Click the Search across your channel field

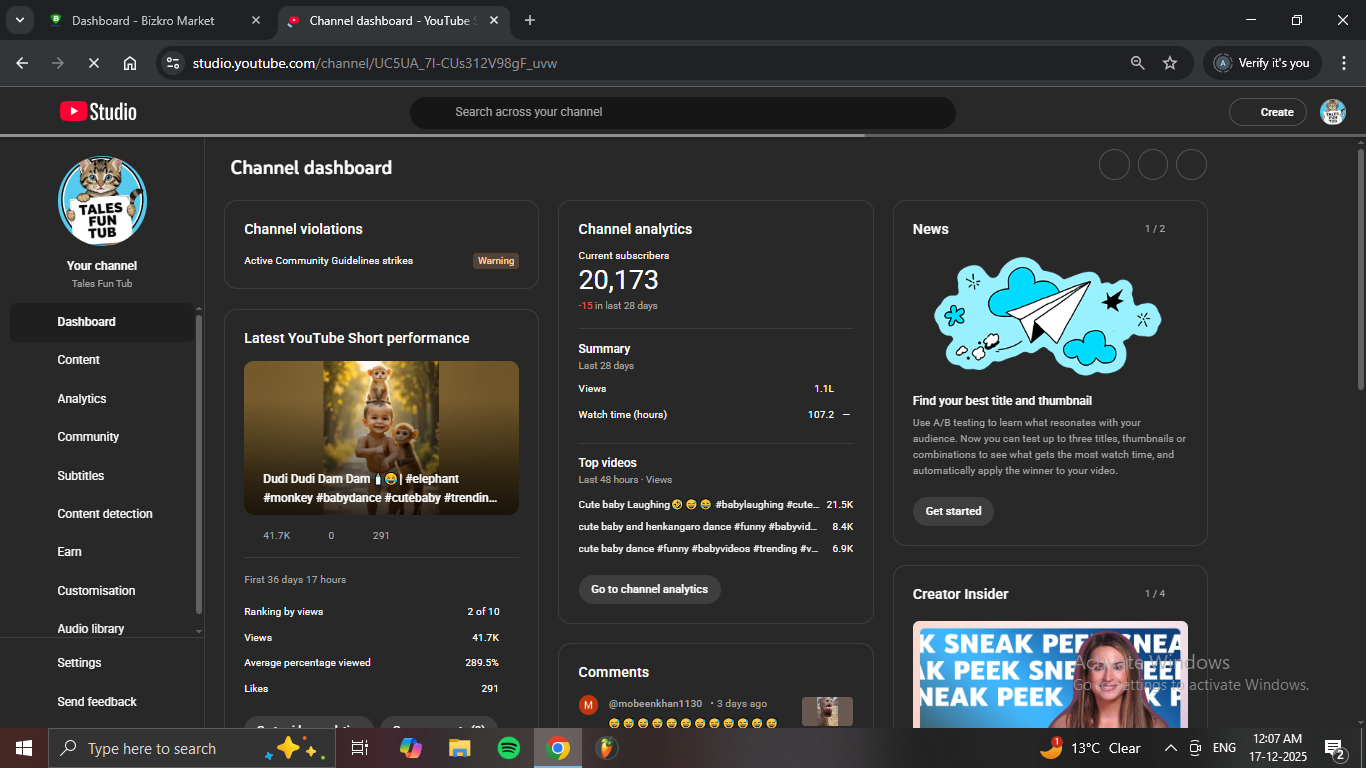click(682, 112)
